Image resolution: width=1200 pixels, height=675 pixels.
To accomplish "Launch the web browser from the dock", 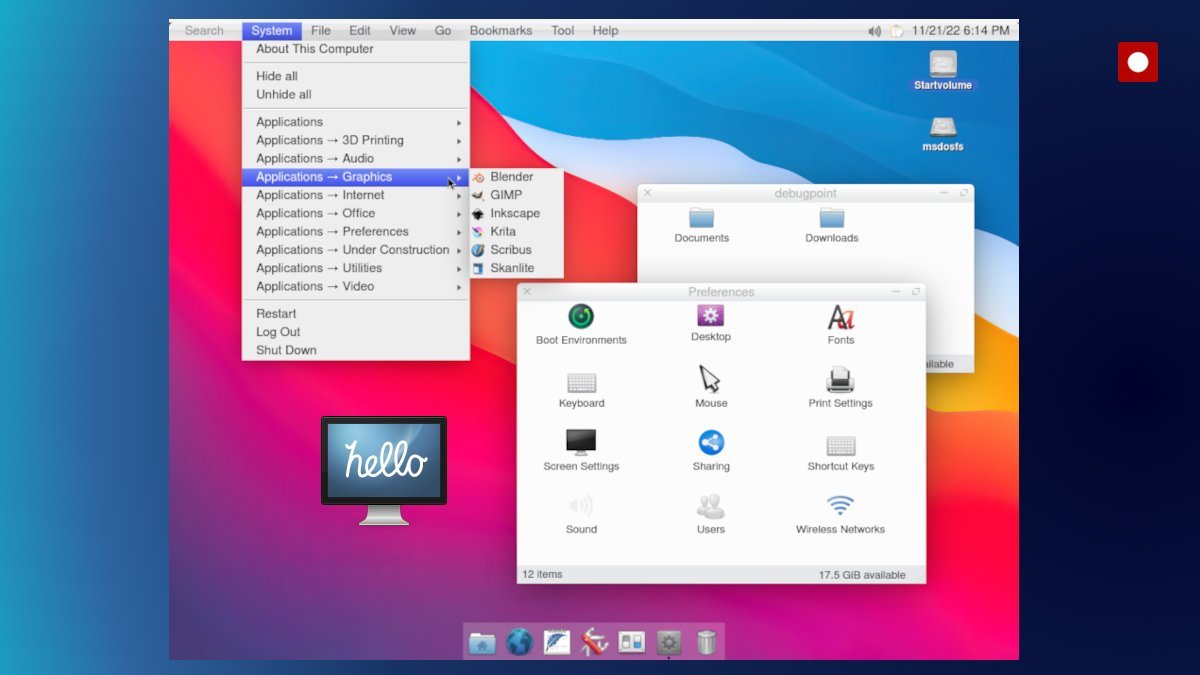I will (x=520, y=642).
